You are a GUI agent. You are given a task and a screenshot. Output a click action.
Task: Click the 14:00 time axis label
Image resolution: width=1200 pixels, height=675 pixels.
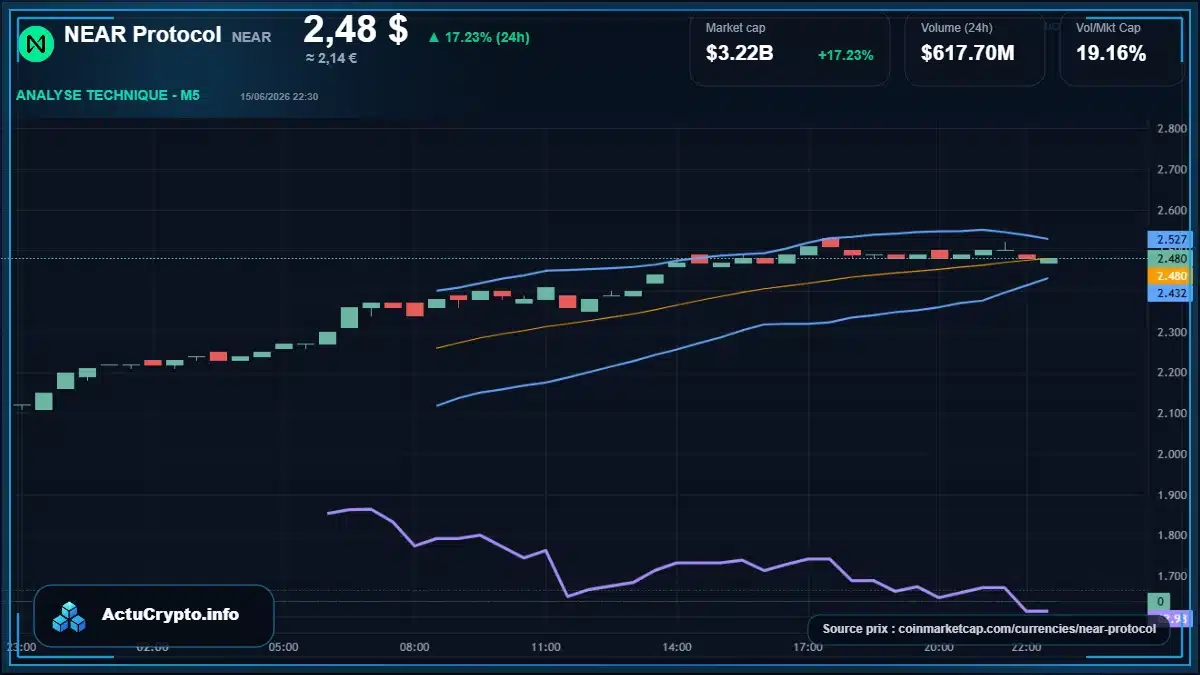pos(676,647)
